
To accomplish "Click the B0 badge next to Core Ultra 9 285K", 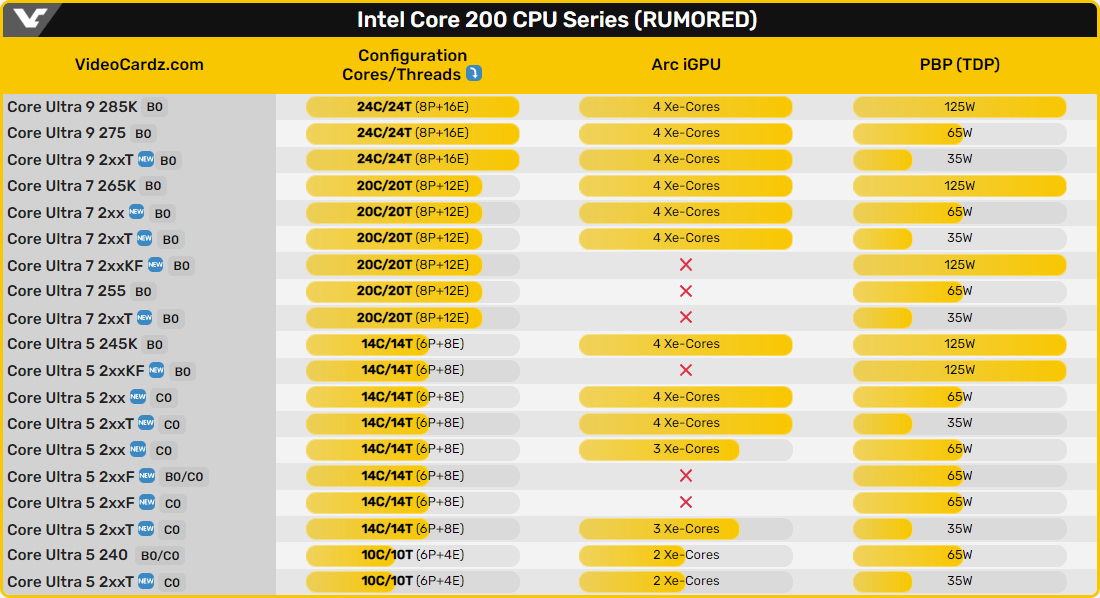I will 154,107.
